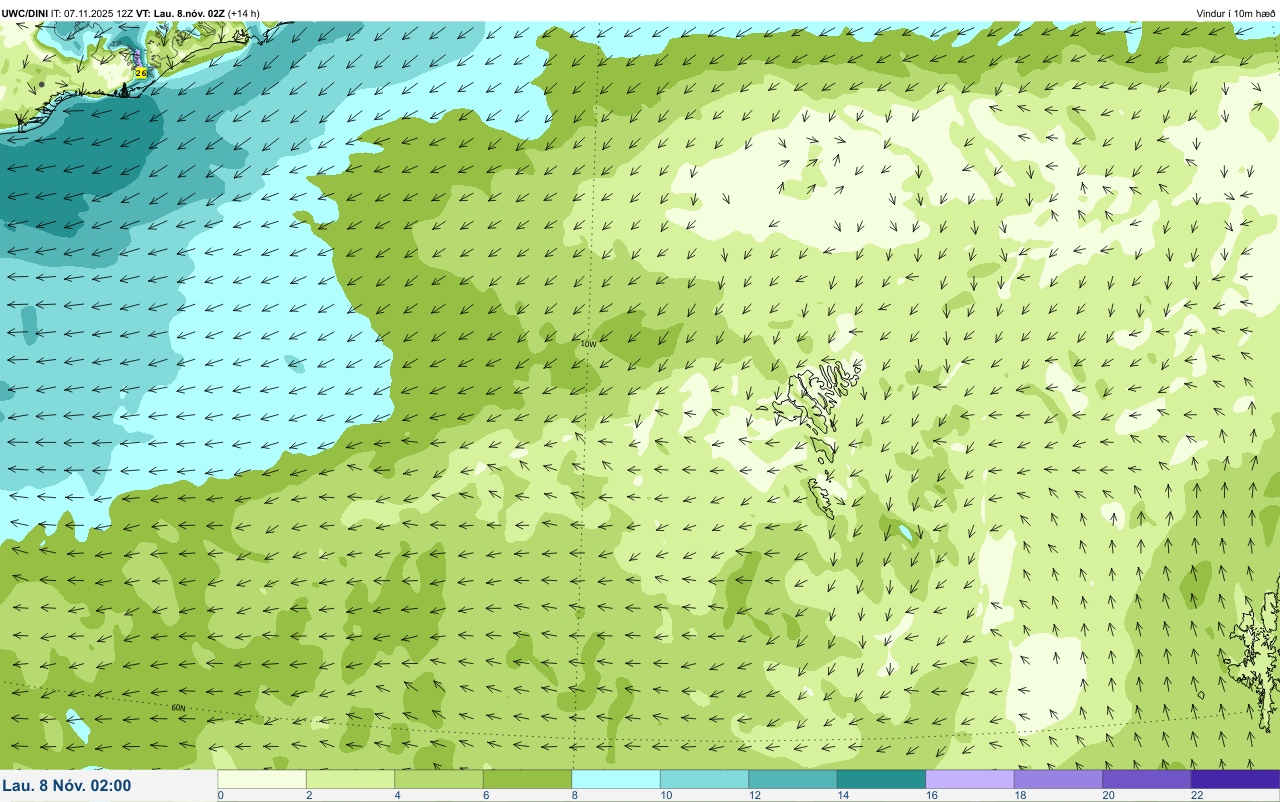
Task: Click the legend tick label '22'
Action: click(1197, 795)
